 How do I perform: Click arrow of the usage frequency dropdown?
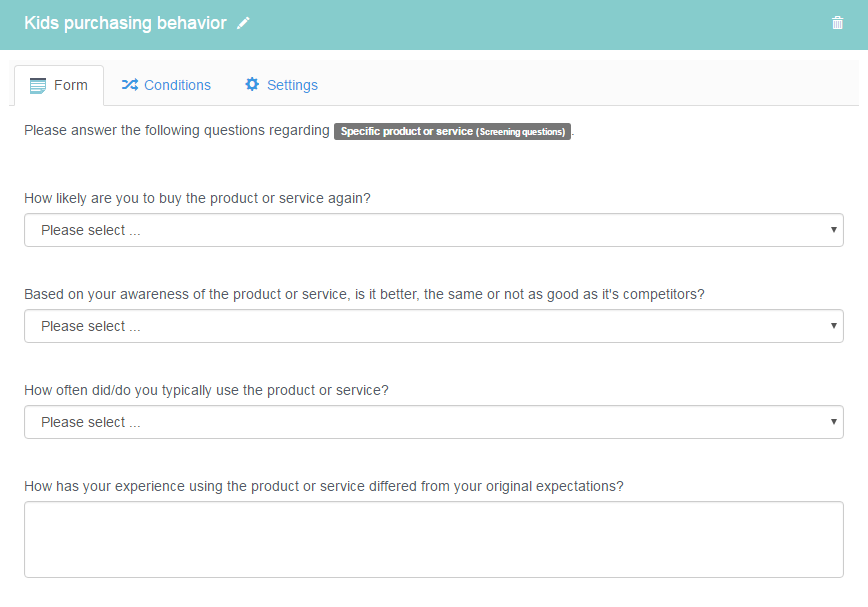(x=833, y=422)
